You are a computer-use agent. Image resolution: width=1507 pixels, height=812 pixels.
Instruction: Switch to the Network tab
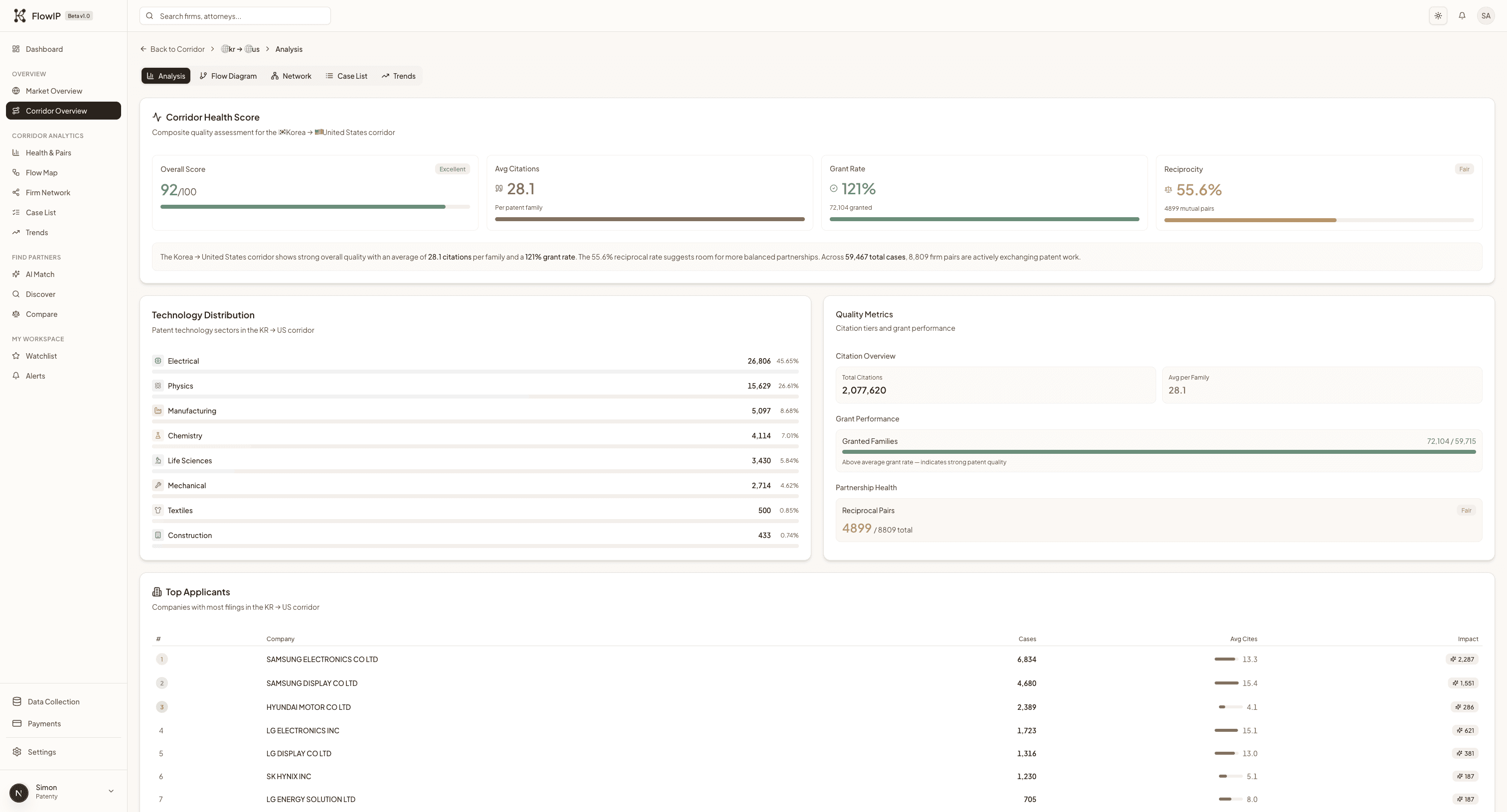tap(291, 76)
